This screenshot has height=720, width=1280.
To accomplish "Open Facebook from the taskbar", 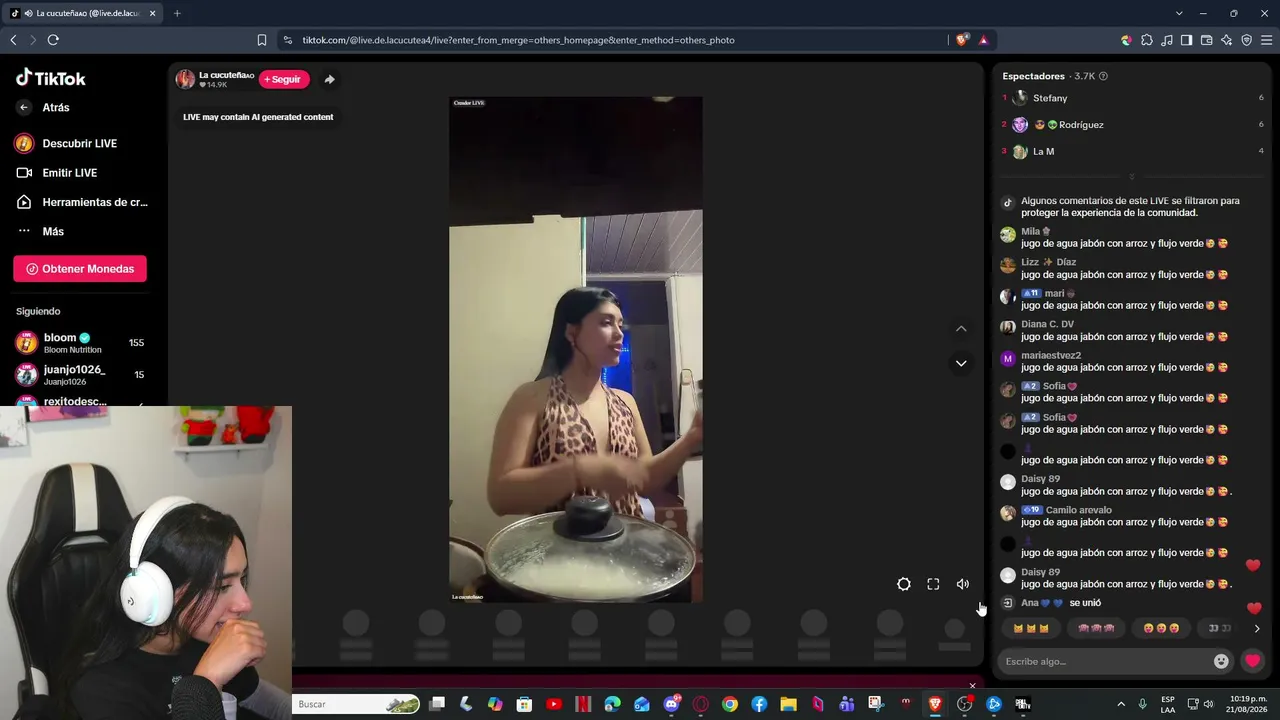I will pos(759,704).
